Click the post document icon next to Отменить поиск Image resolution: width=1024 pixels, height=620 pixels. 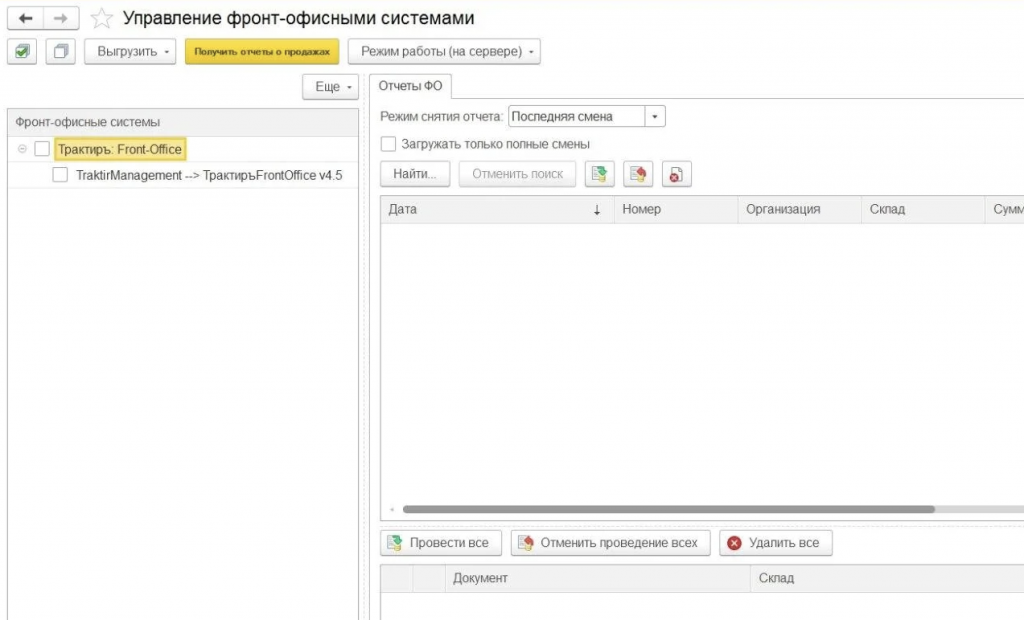click(x=600, y=174)
